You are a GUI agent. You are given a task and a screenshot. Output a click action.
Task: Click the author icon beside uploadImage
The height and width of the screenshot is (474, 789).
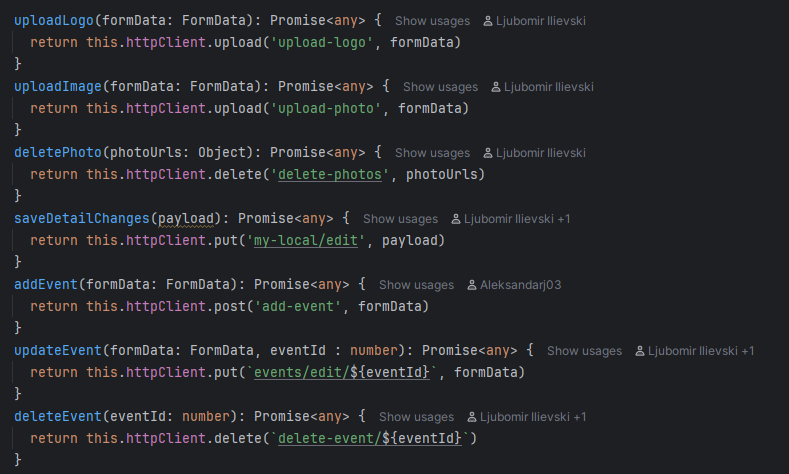496,87
